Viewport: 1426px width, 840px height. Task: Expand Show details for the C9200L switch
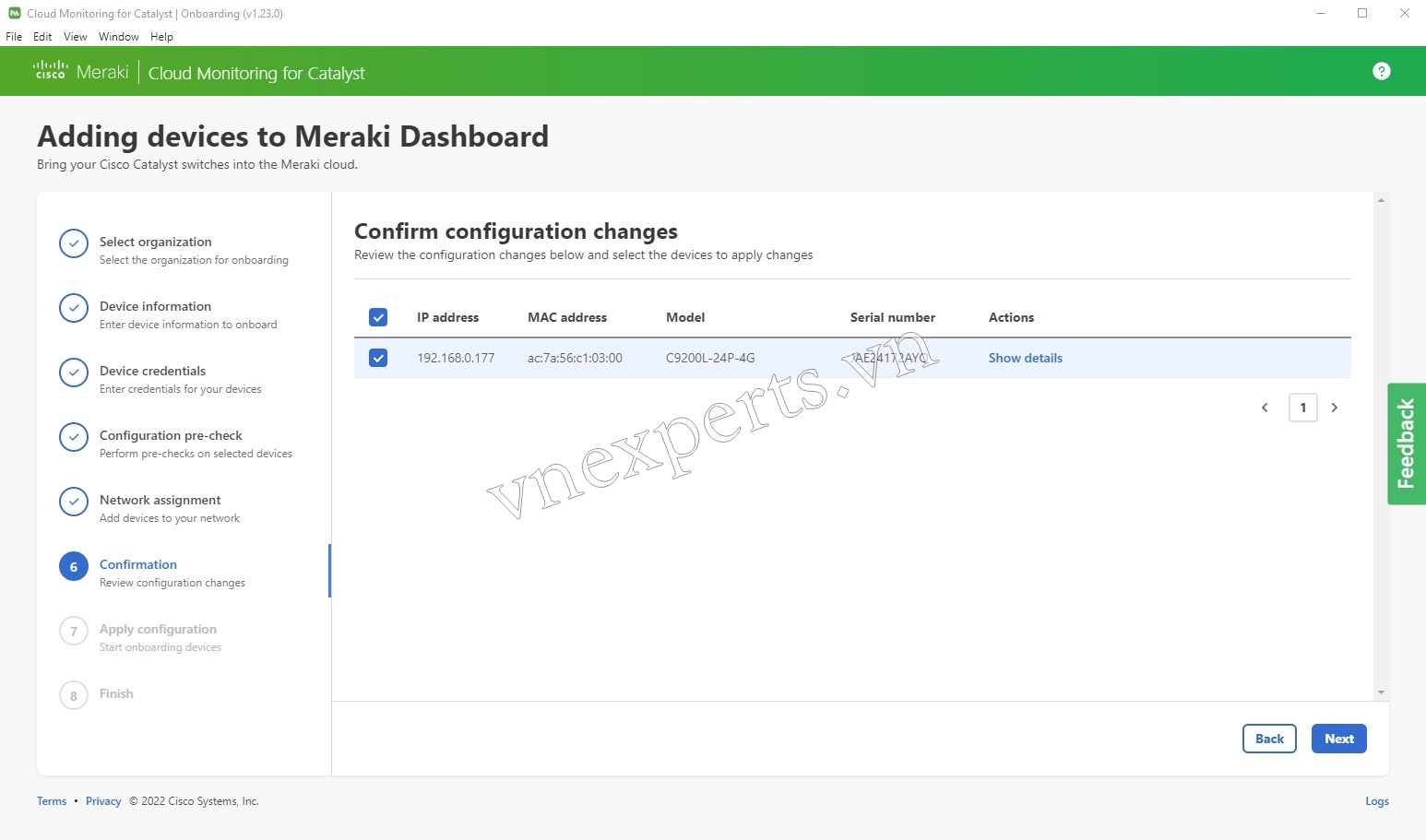pyautogui.click(x=1025, y=358)
